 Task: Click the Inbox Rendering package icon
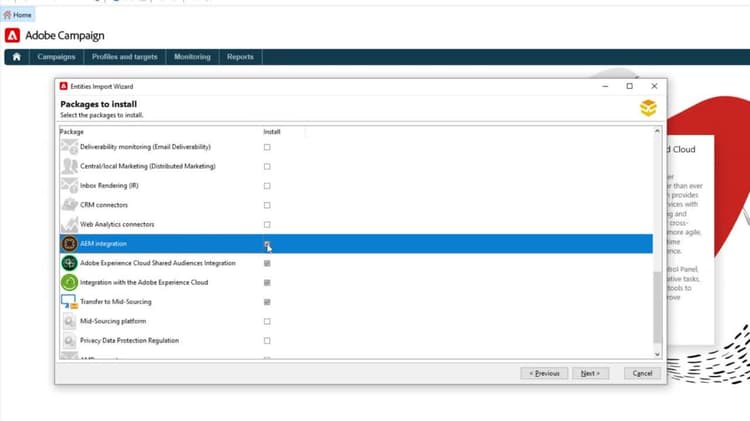click(69, 186)
